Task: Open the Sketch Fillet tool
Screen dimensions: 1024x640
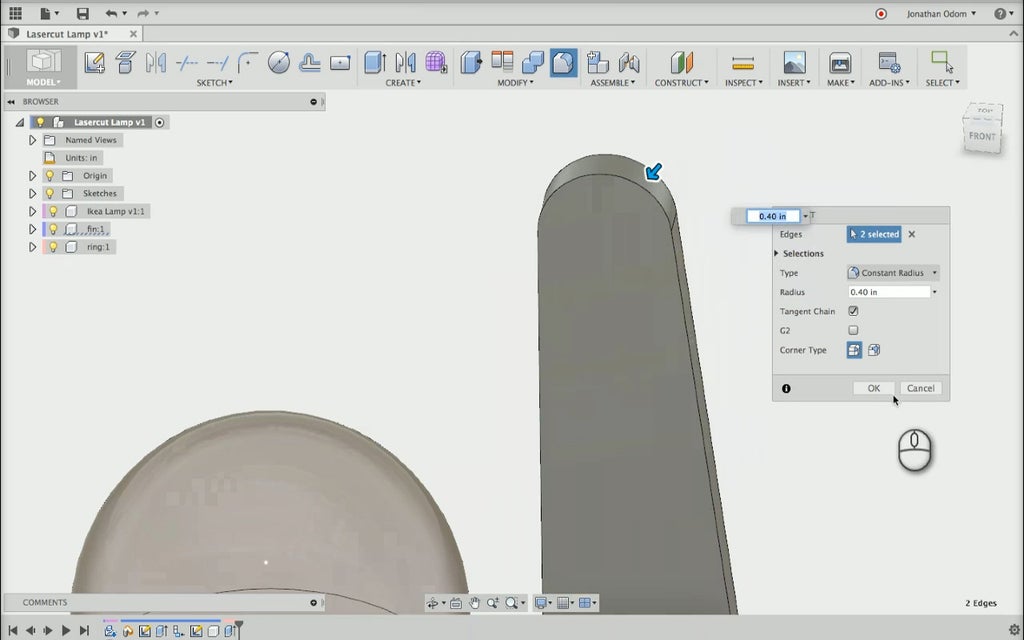Action: click(x=248, y=63)
